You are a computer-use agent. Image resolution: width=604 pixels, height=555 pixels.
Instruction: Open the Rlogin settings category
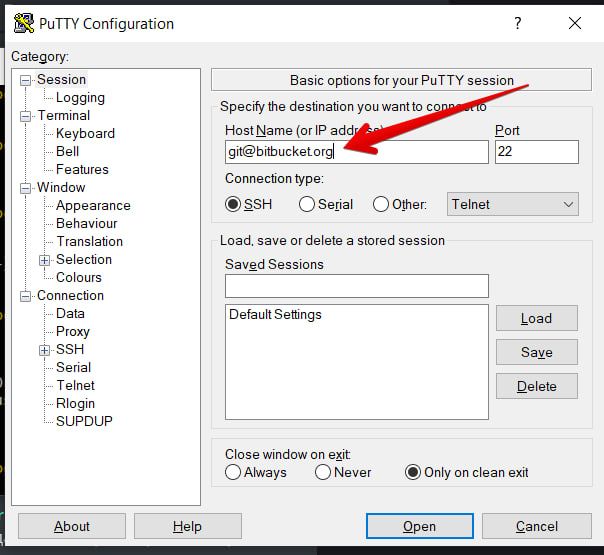pyautogui.click(x=75, y=403)
